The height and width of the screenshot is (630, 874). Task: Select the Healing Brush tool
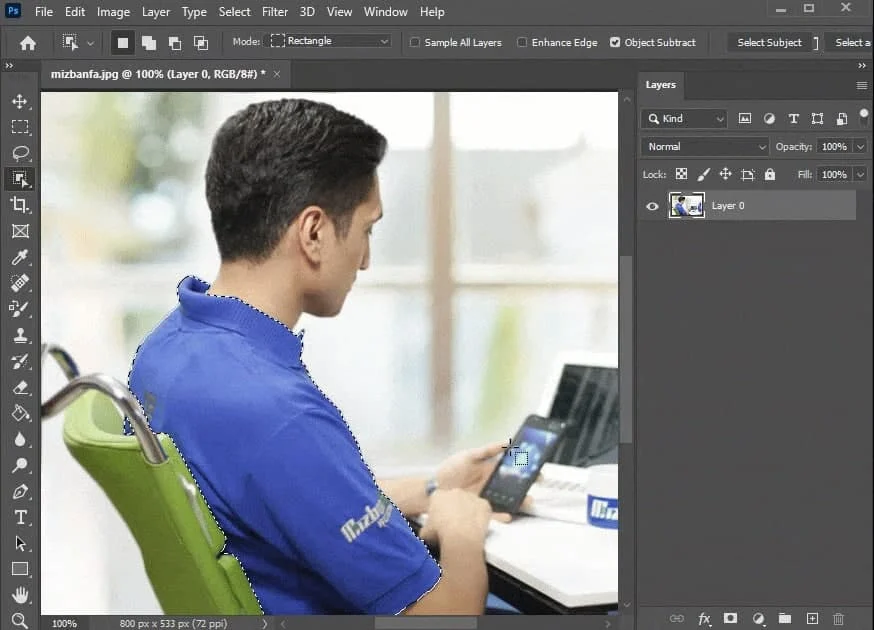20,283
